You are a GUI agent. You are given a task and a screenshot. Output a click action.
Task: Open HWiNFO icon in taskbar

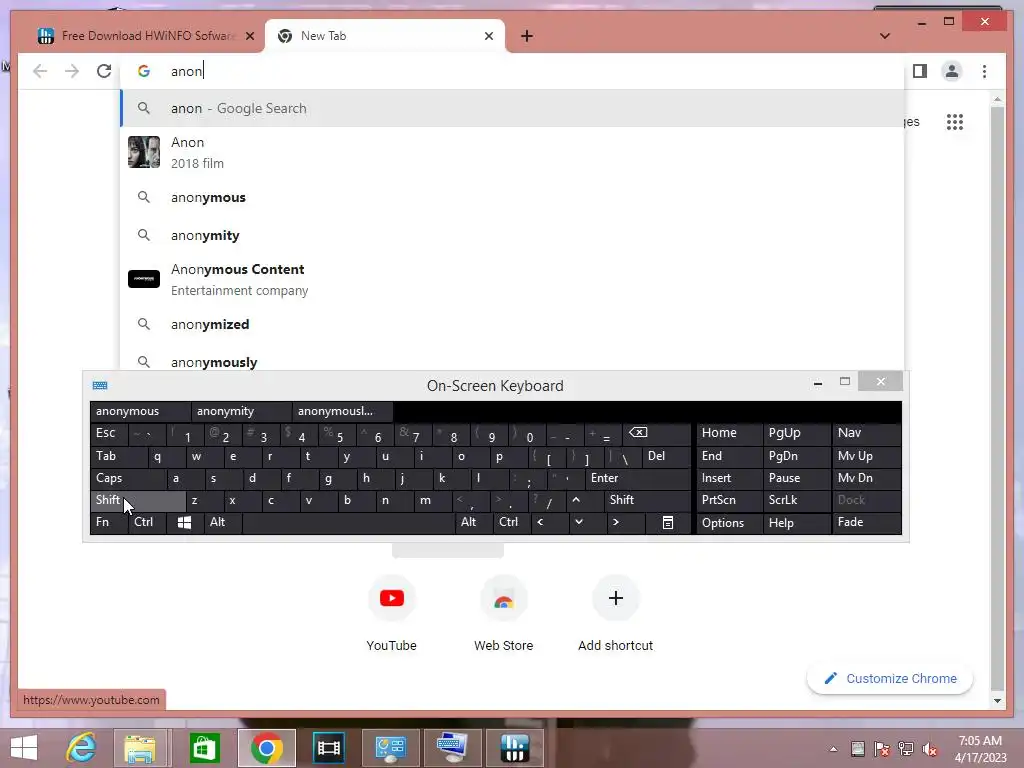click(515, 748)
